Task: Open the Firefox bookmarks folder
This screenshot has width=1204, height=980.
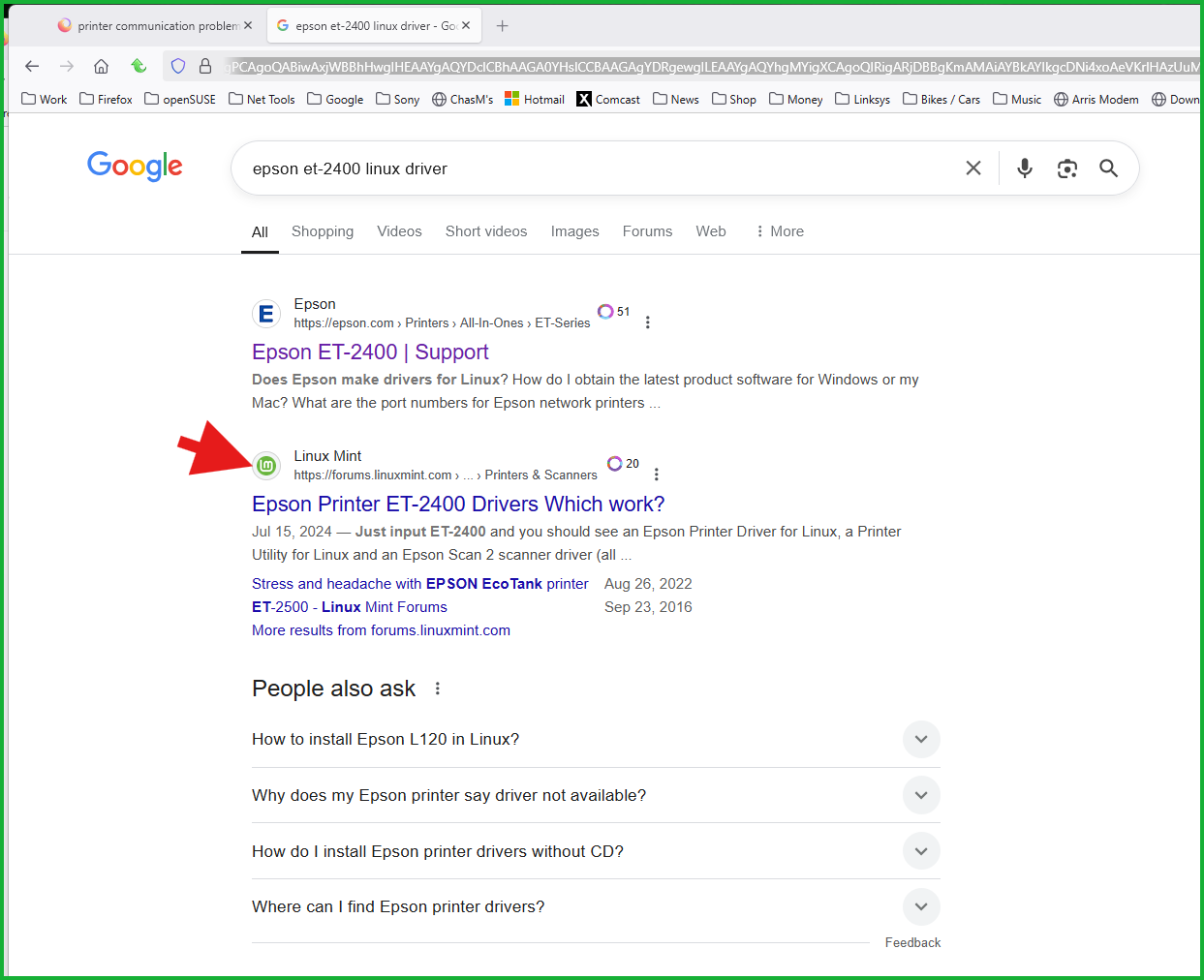Action: pos(107,99)
